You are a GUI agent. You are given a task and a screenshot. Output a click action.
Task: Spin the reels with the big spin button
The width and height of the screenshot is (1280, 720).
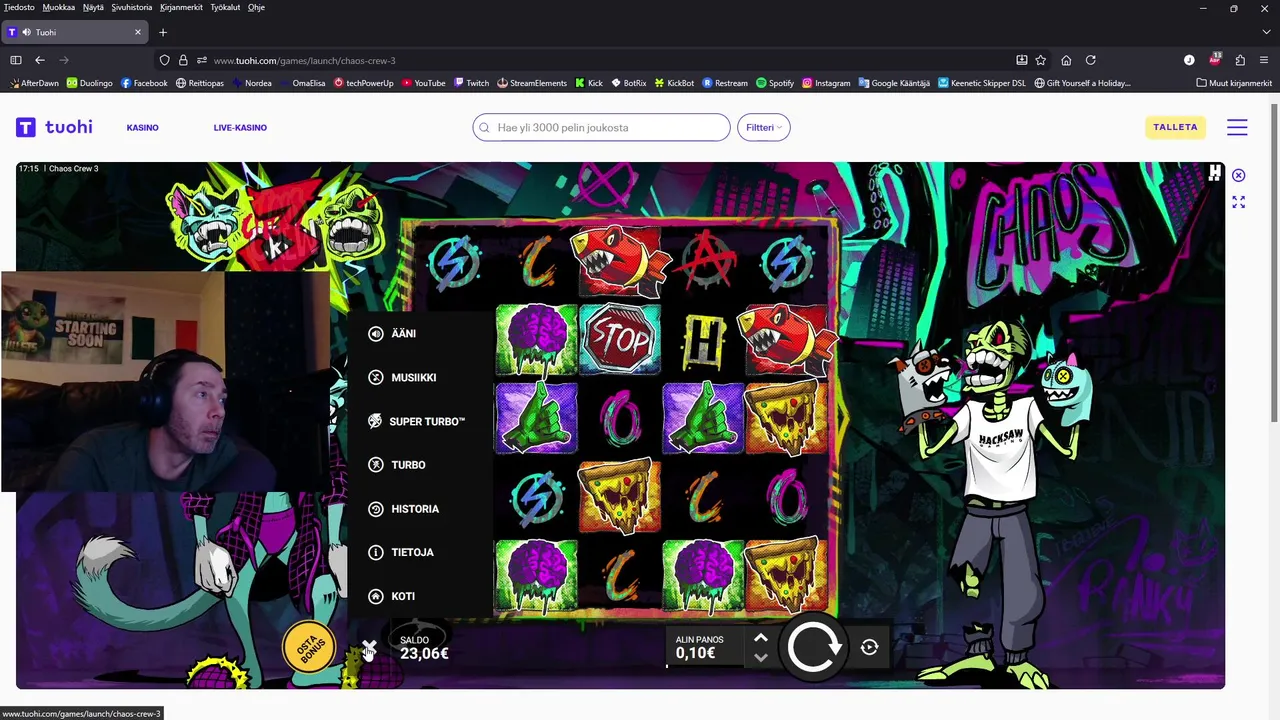pos(814,647)
